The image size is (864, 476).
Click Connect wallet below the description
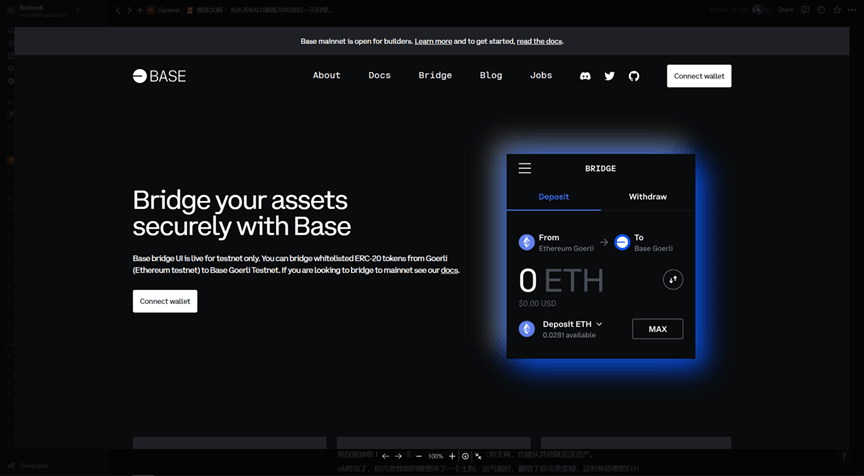tap(165, 301)
